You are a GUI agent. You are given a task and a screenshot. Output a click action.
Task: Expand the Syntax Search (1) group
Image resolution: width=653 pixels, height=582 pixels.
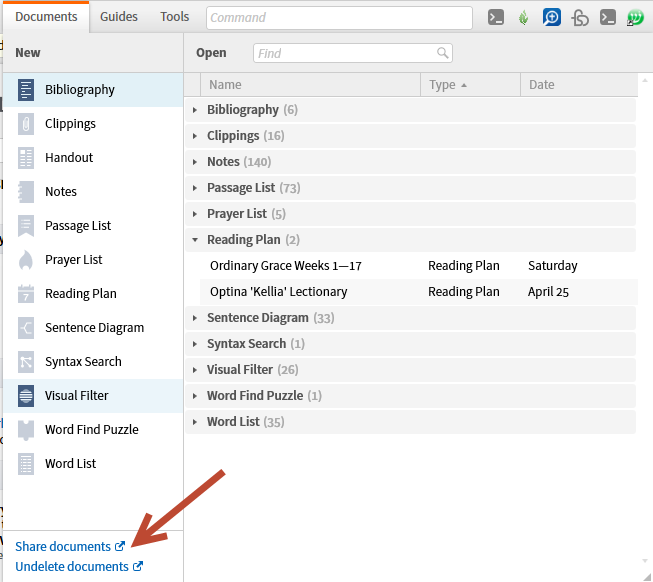194,344
